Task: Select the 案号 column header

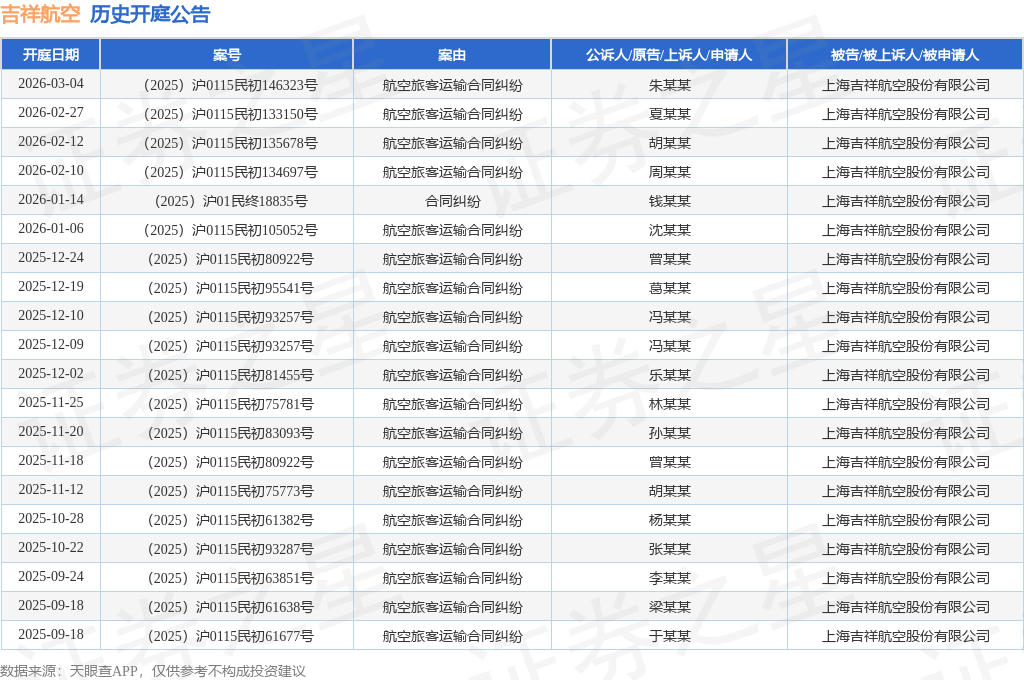Action: [x=227, y=55]
